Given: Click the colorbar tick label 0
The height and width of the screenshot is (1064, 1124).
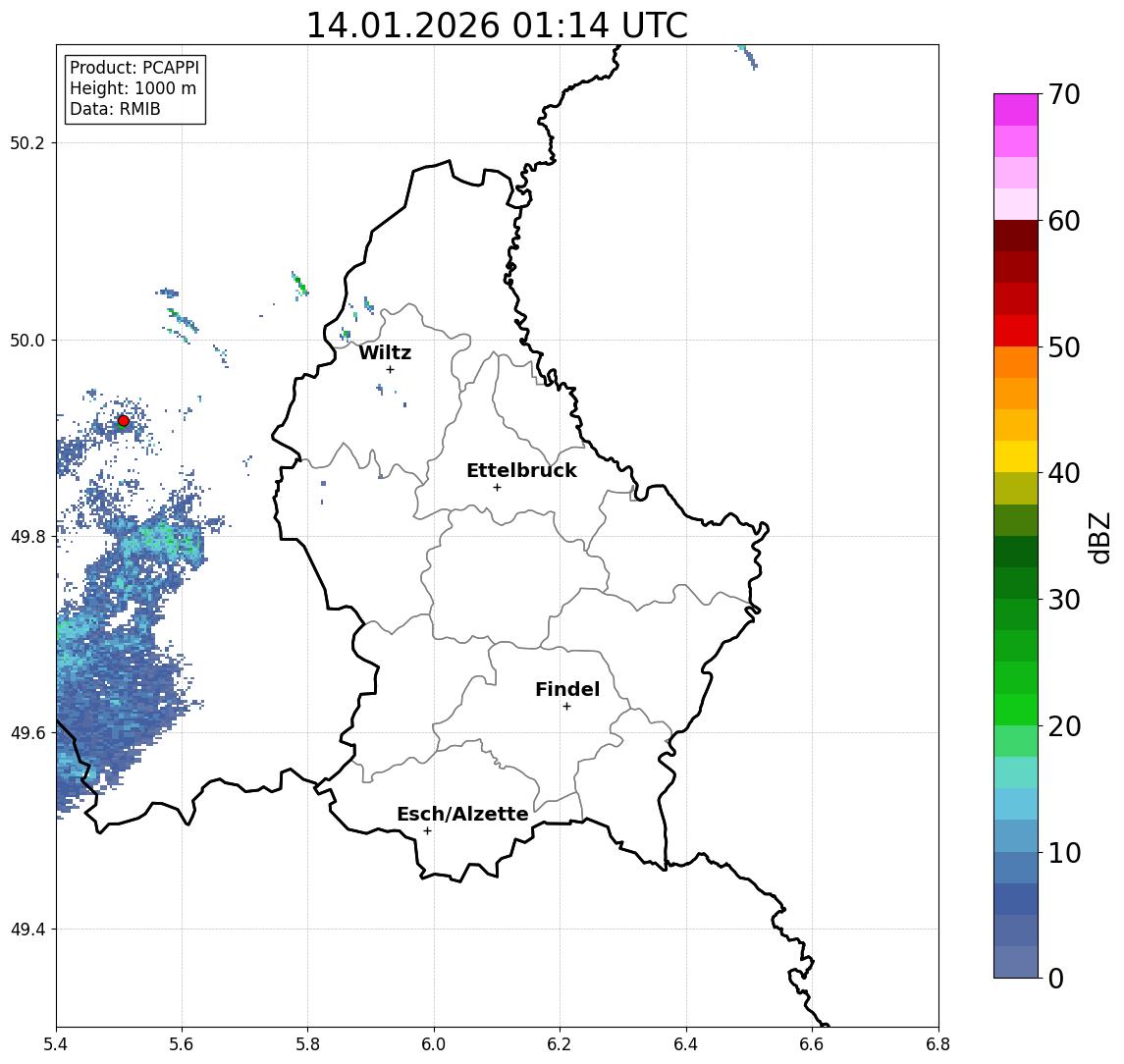Looking at the screenshot, I should (x=1056, y=978).
